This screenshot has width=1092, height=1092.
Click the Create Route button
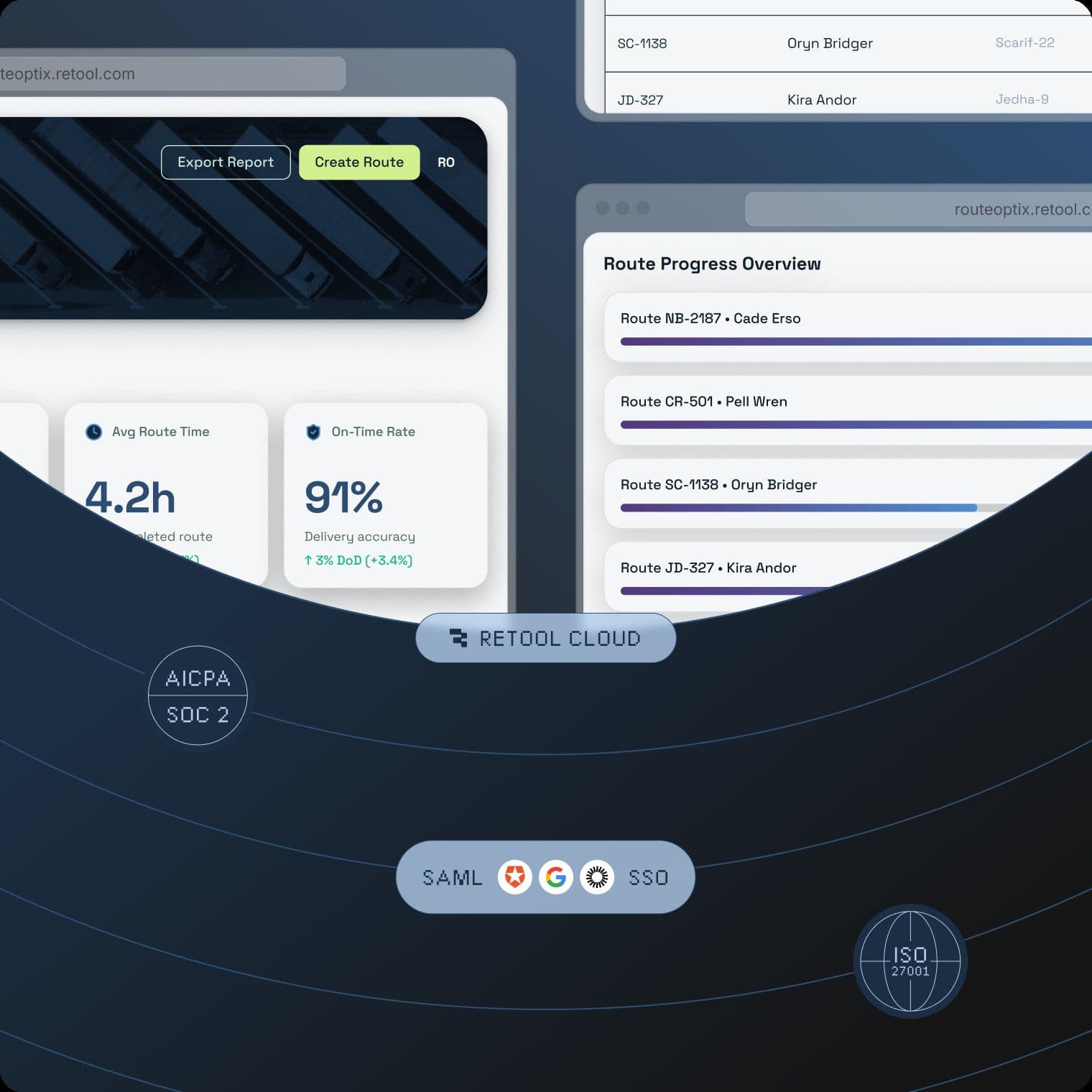point(359,162)
